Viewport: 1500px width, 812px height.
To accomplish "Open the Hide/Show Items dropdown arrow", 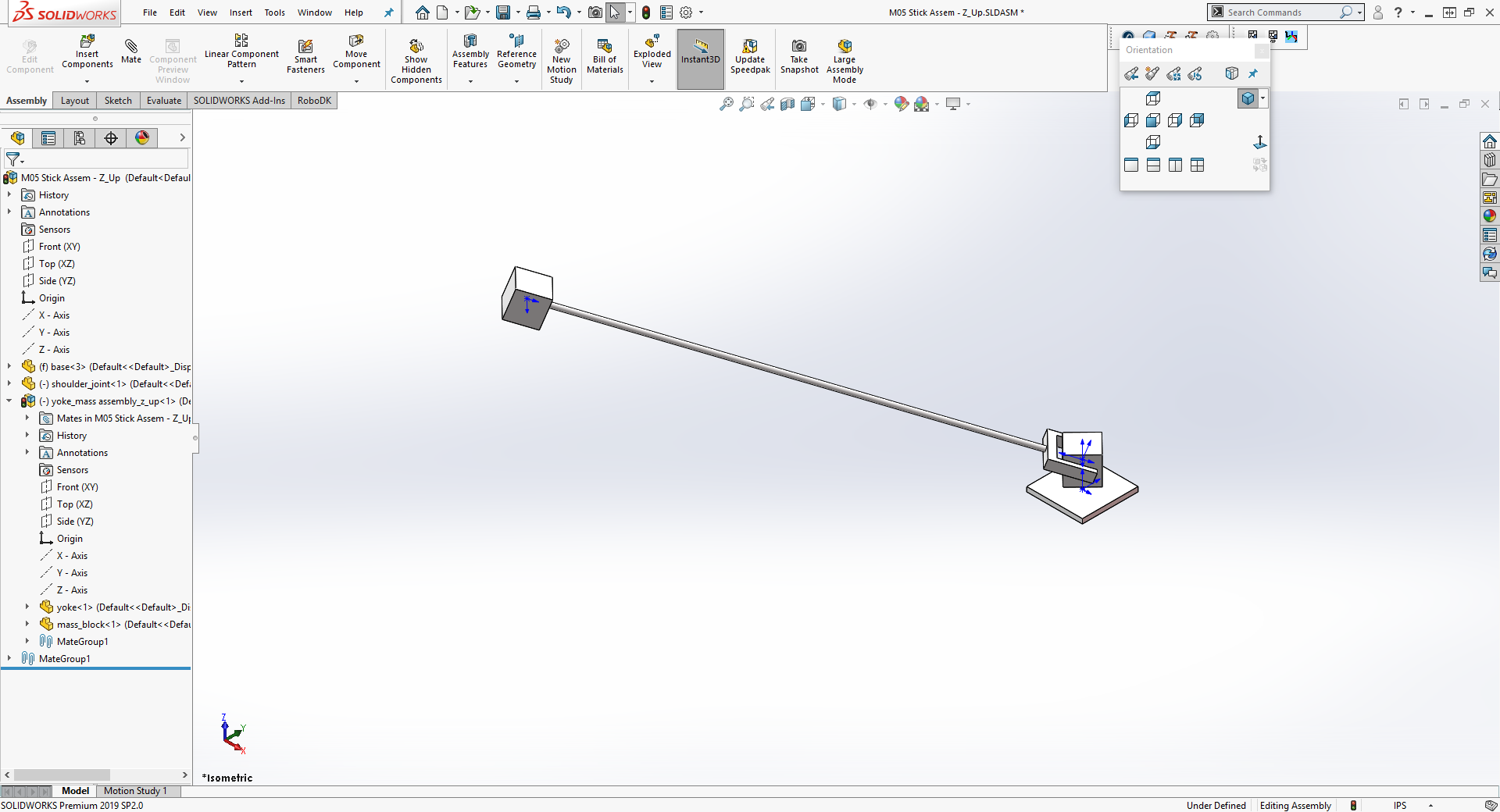I will pyautogui.click(x=884, y=104).
